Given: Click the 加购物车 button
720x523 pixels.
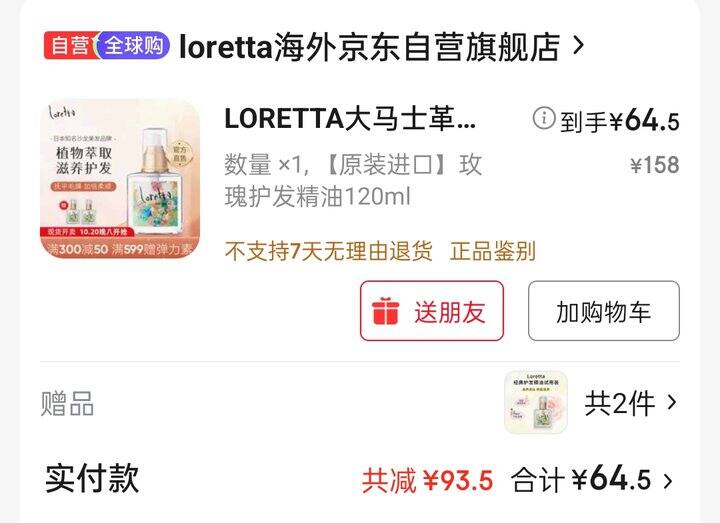Looking at the screenshot, I should click(x=604, y=311).
